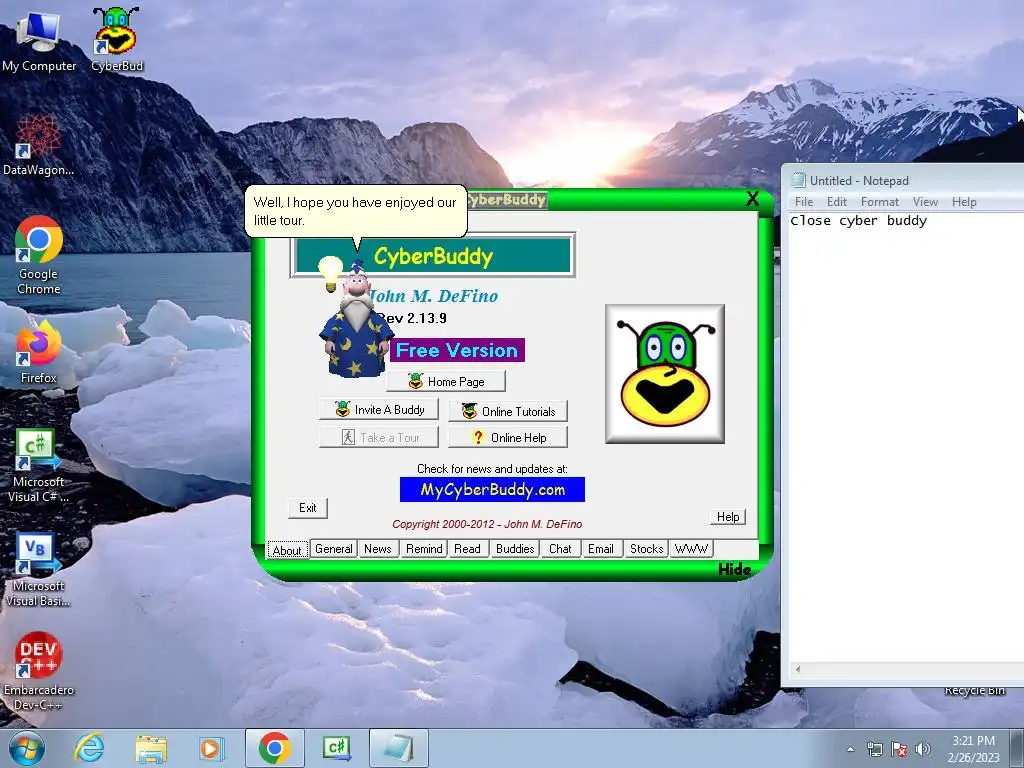
Task: Open Windows Media Player from taskbar
Action: pyautogui.click(x=212, y=748)
